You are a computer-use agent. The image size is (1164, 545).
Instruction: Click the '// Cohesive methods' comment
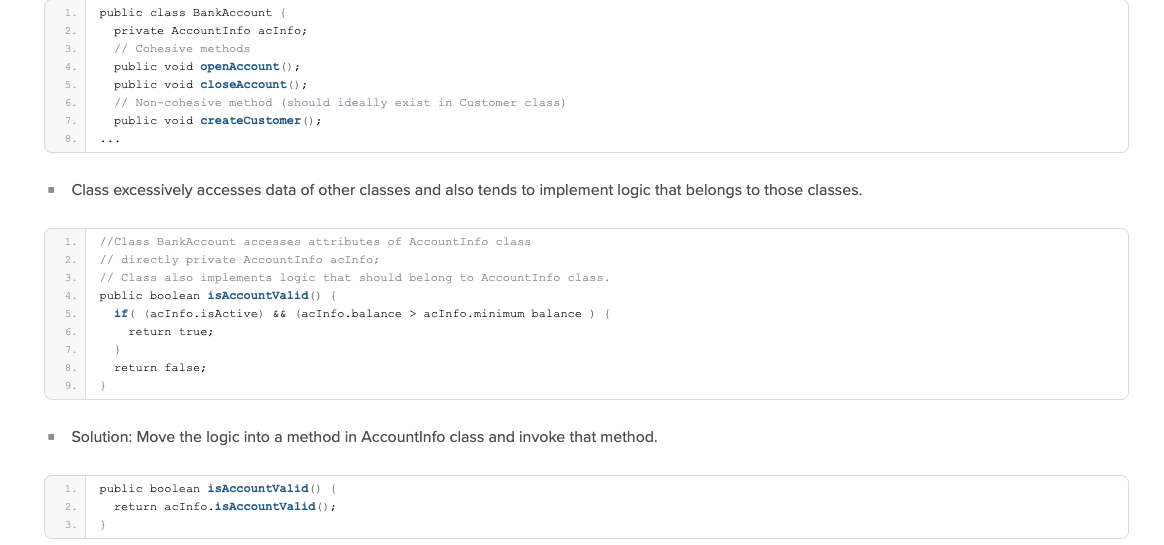182,49
